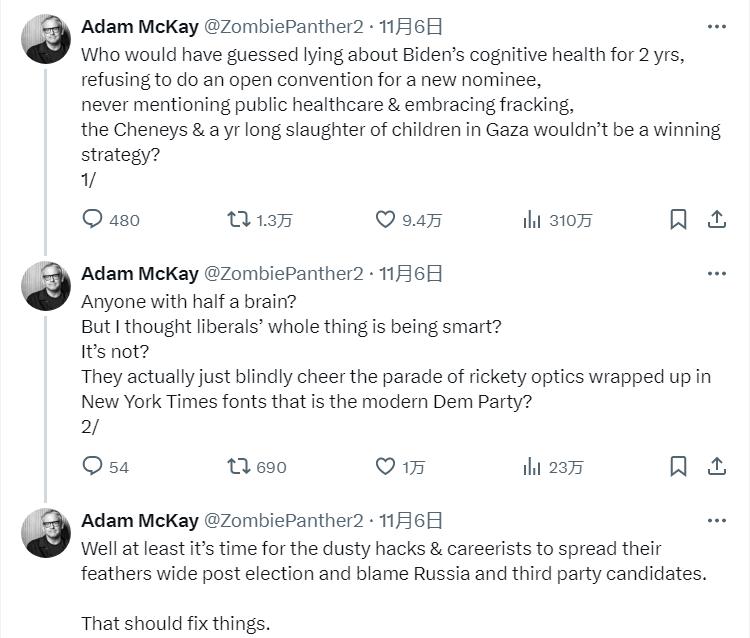Open 11月6日 timestamp on third tweet
Screen dimensions: 750x638
(410, 520)
